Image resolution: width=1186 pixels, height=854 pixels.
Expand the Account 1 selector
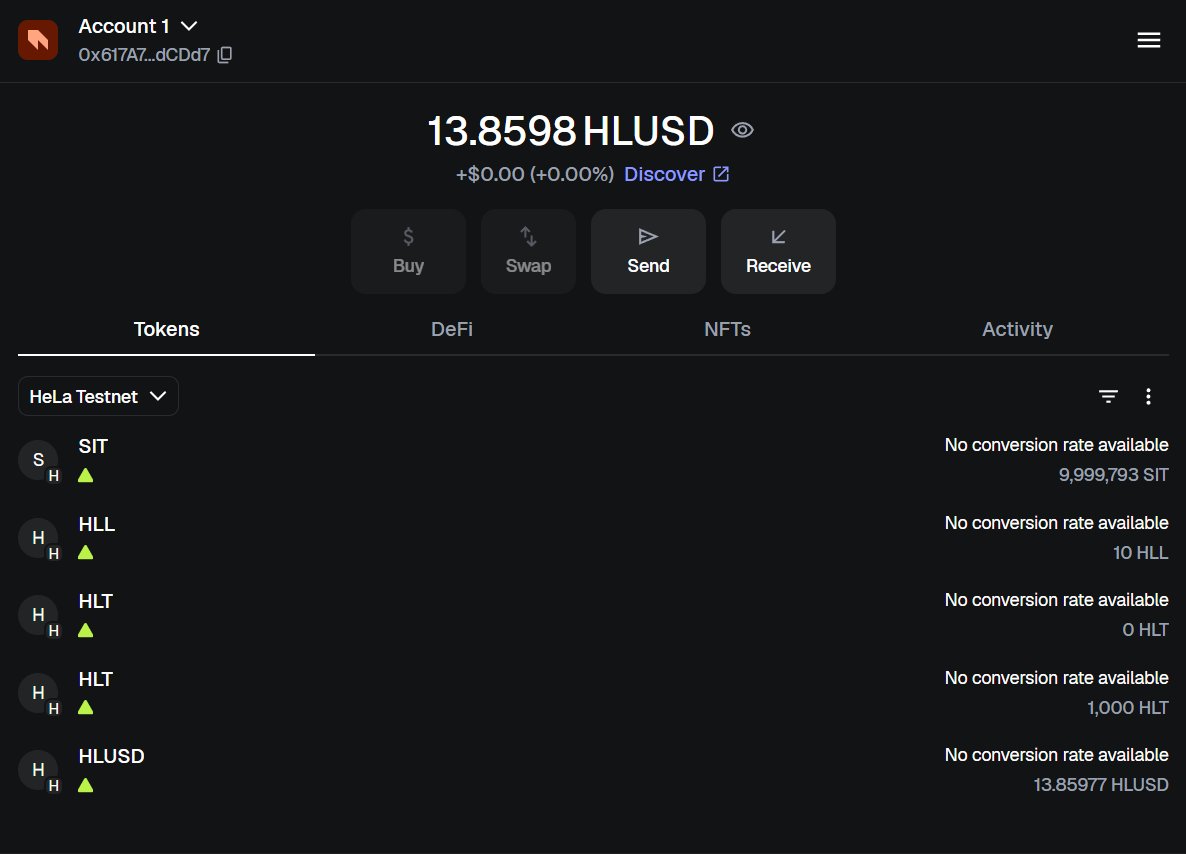(138, 26)
